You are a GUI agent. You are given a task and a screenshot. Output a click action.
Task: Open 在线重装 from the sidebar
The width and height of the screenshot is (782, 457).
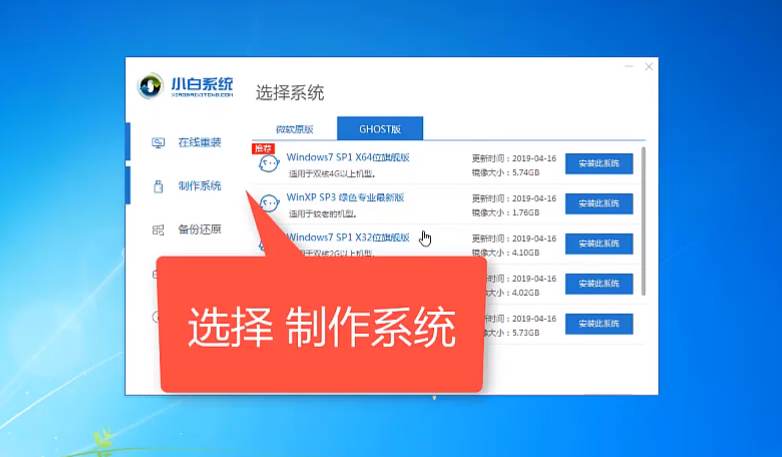[199, 143]
